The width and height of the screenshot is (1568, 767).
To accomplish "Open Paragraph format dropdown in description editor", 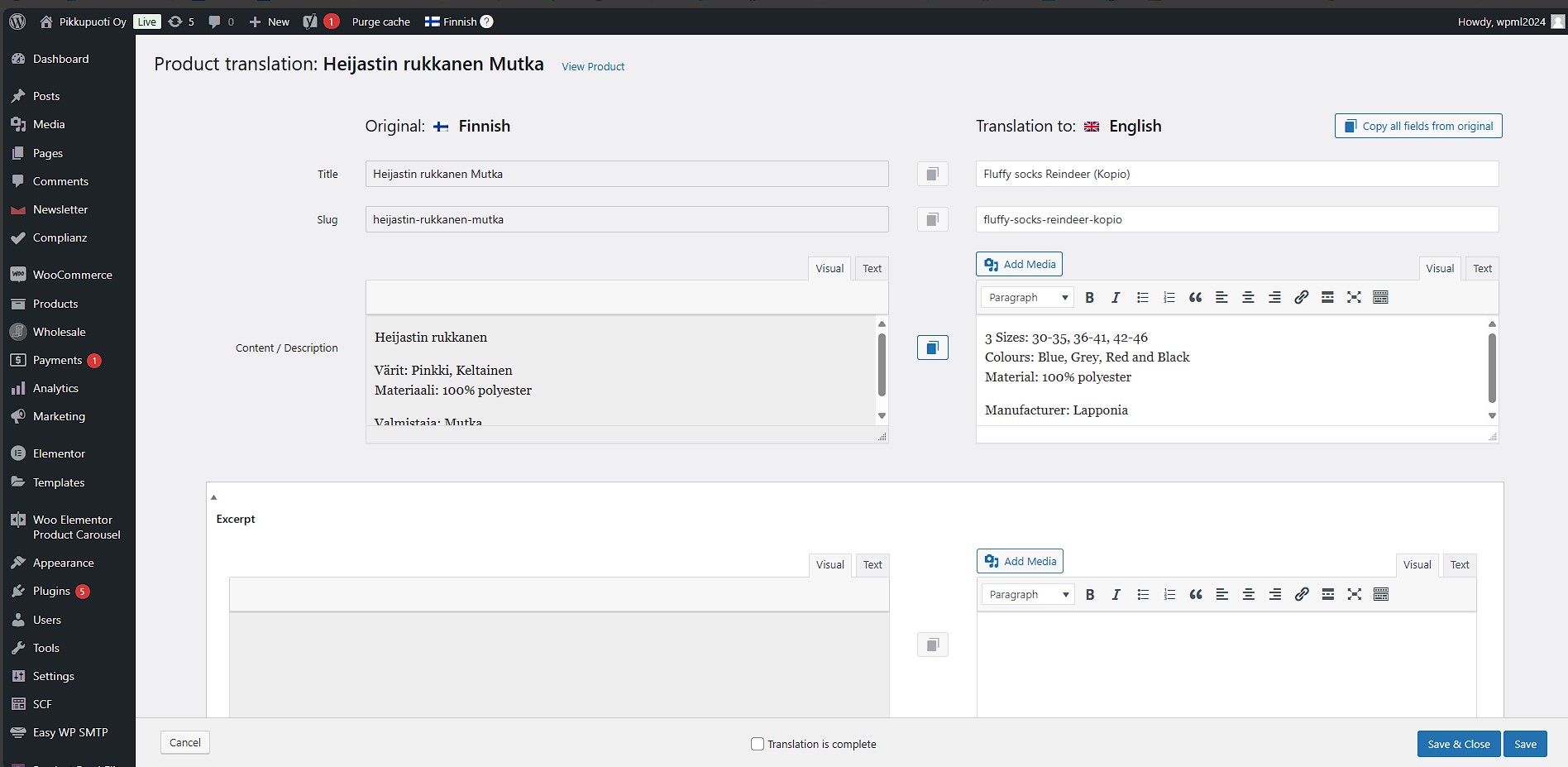I will (x=1027, y=298).
